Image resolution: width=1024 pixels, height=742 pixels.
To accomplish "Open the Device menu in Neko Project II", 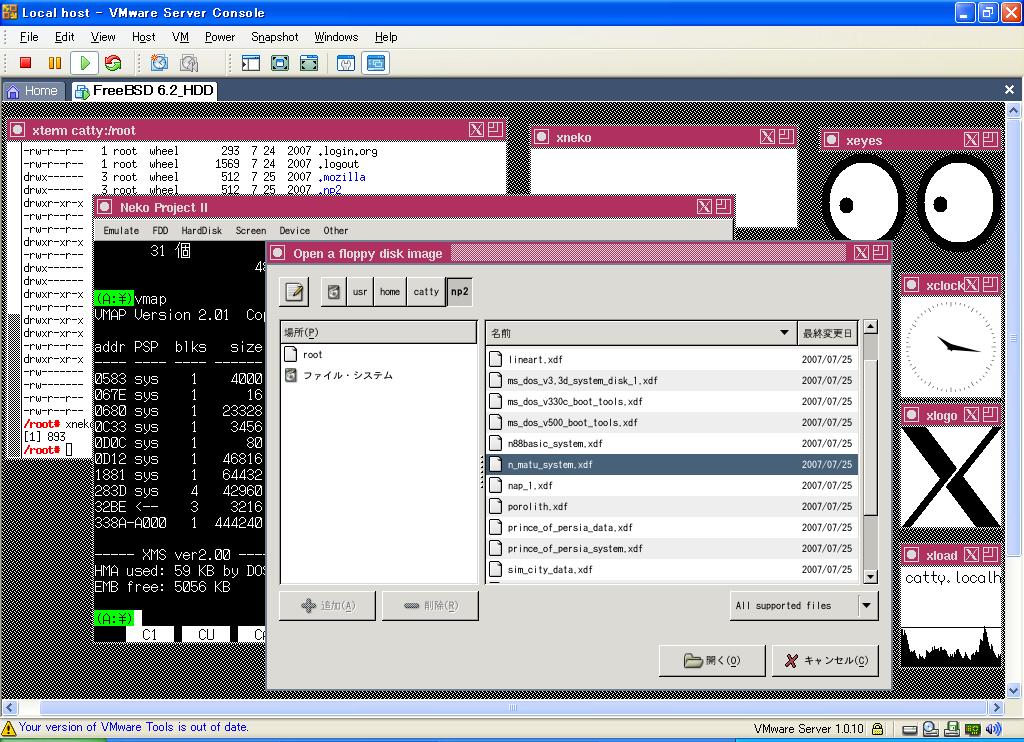I will tap(295, 231).
